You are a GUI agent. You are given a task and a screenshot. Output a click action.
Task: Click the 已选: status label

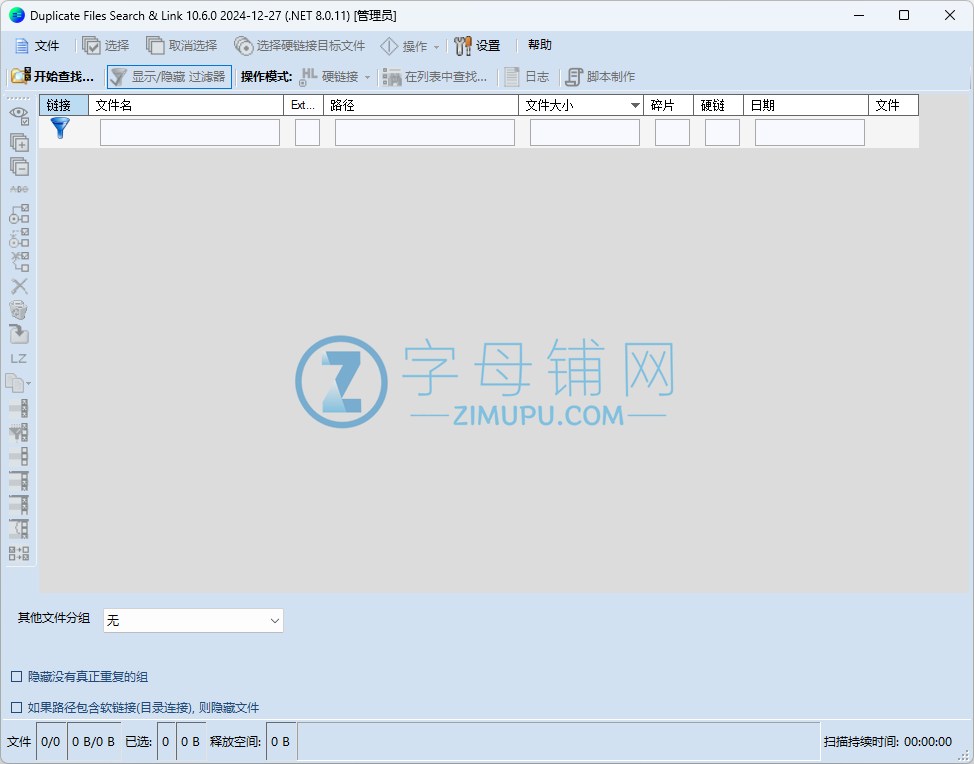139,742
